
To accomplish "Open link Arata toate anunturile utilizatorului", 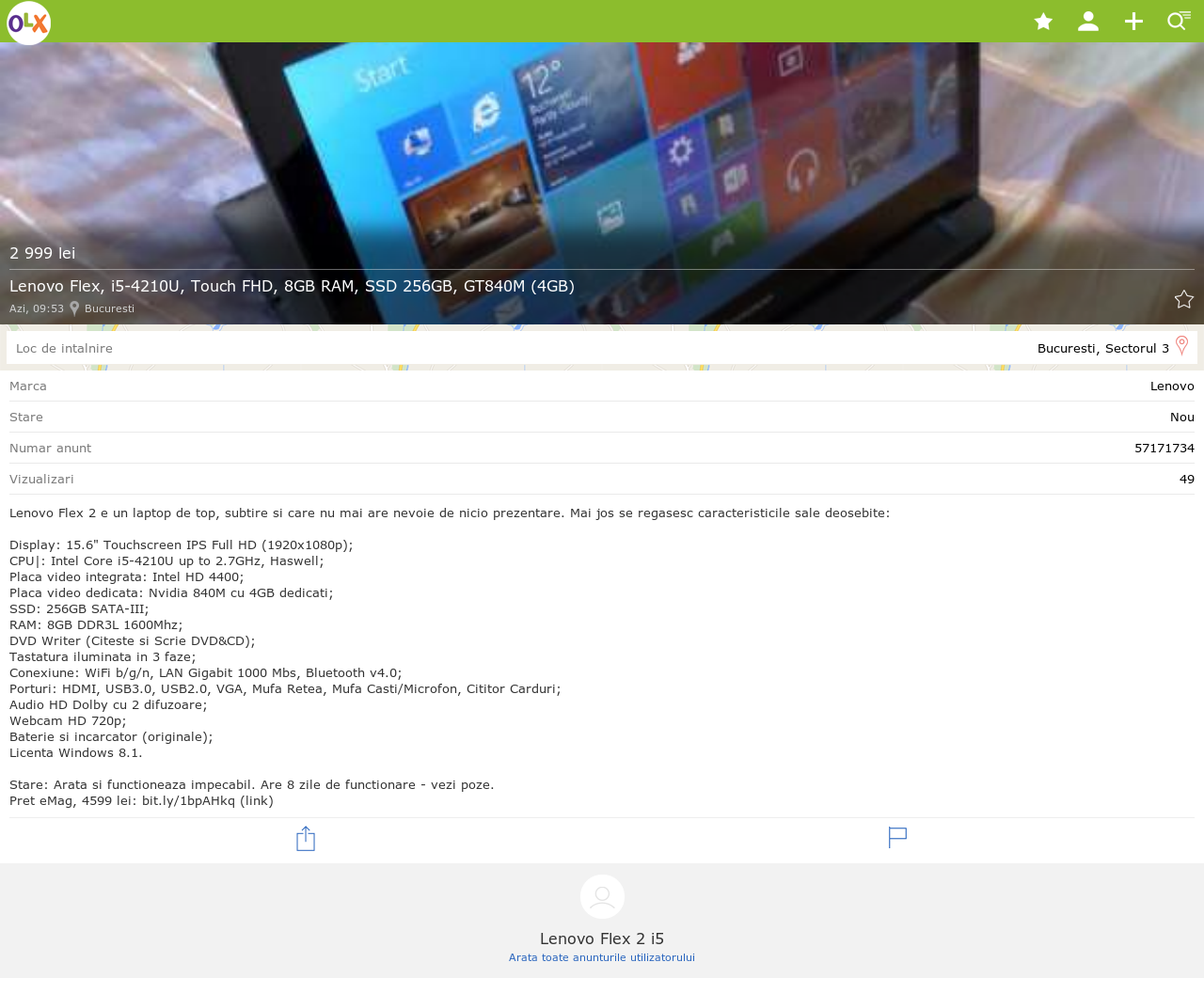I will pyautogui.click(x=602, y=957).
